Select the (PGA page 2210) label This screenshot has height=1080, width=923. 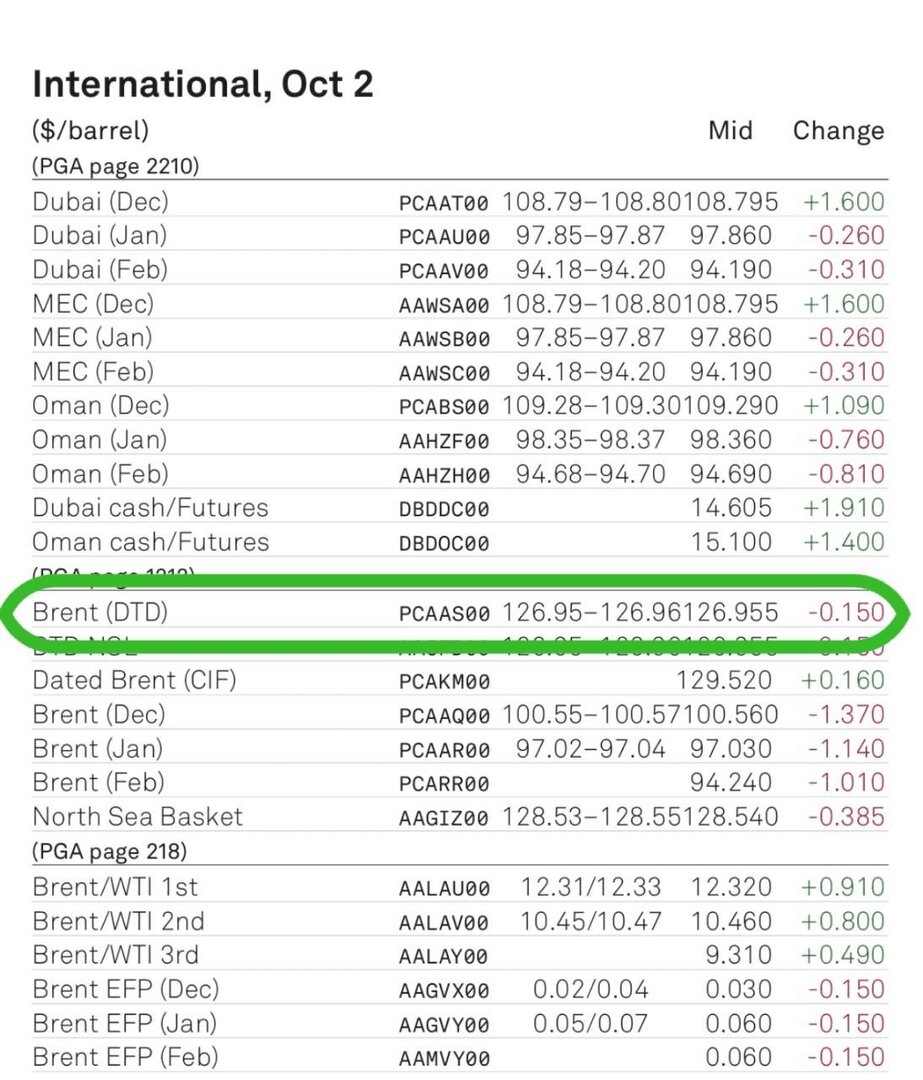click(116, 166)
